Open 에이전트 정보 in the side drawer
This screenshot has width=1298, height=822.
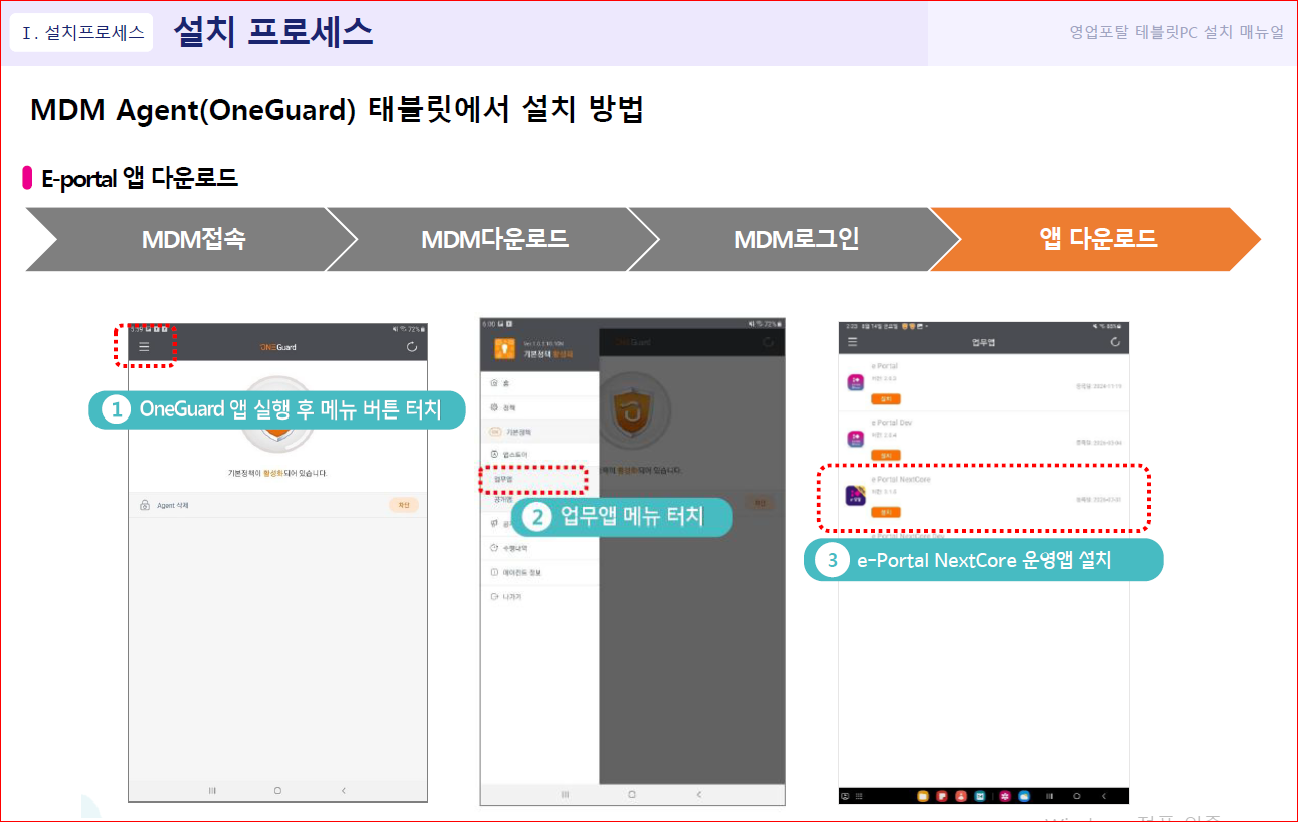(540, 572)
